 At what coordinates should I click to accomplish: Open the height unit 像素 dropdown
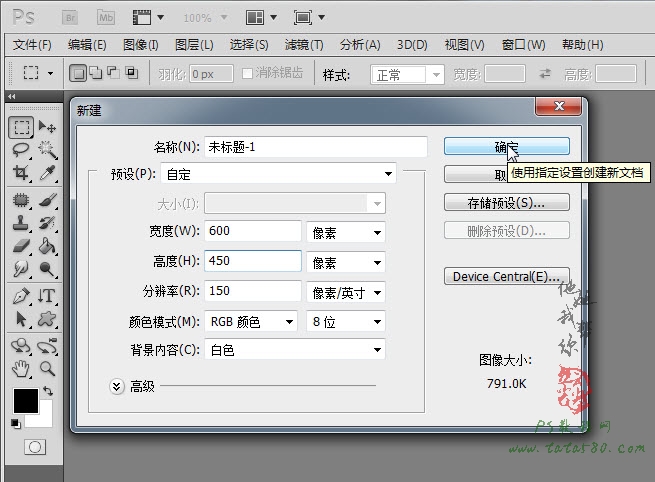[x=346, y=262]
